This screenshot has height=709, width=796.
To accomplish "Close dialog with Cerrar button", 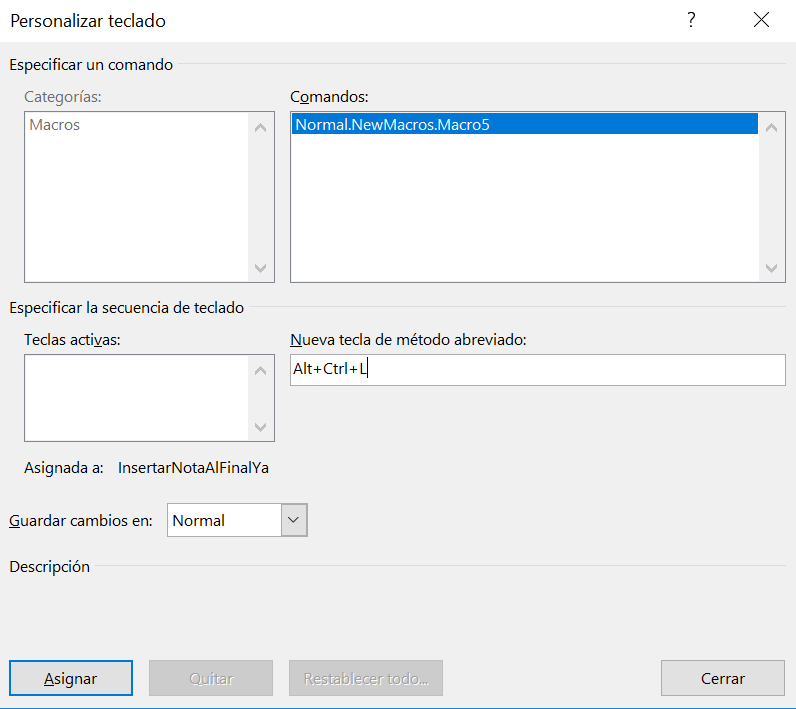I will (x=722, y=678).
